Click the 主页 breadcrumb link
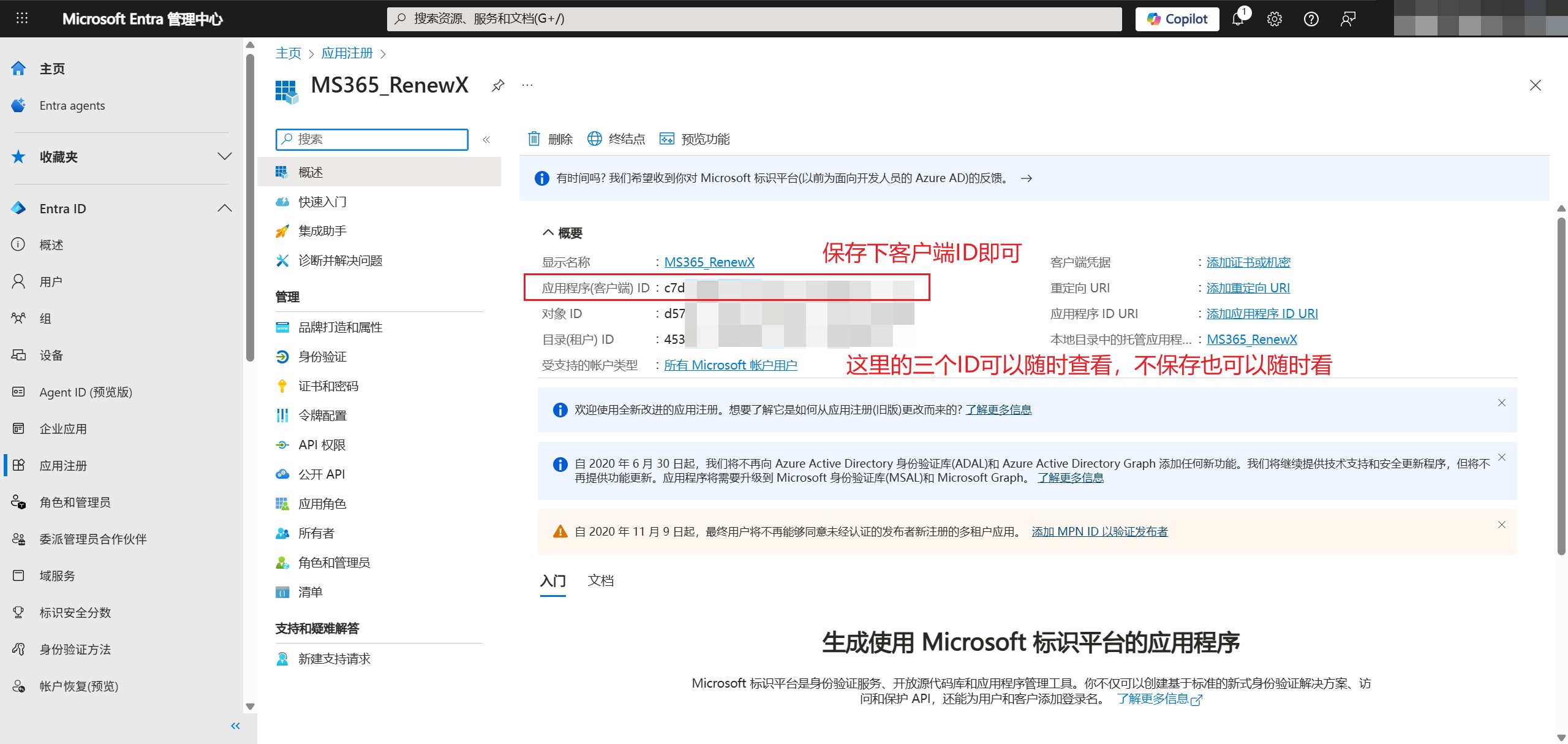This screenshot has height=744, width=1568. [x=288, y=53]
